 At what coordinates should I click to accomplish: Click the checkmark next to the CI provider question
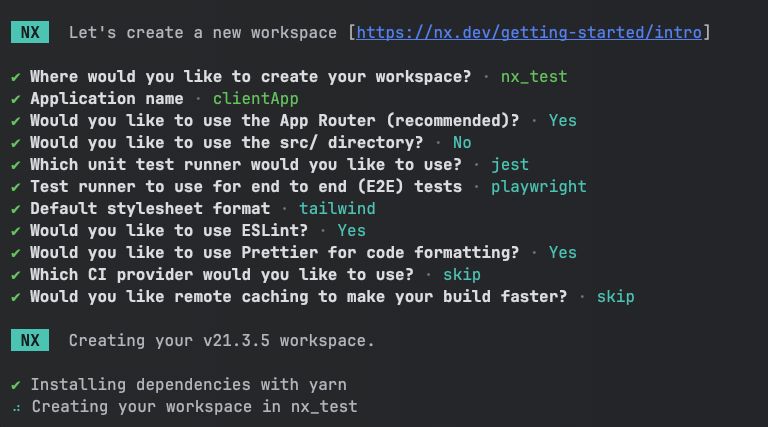coord(16,275)
